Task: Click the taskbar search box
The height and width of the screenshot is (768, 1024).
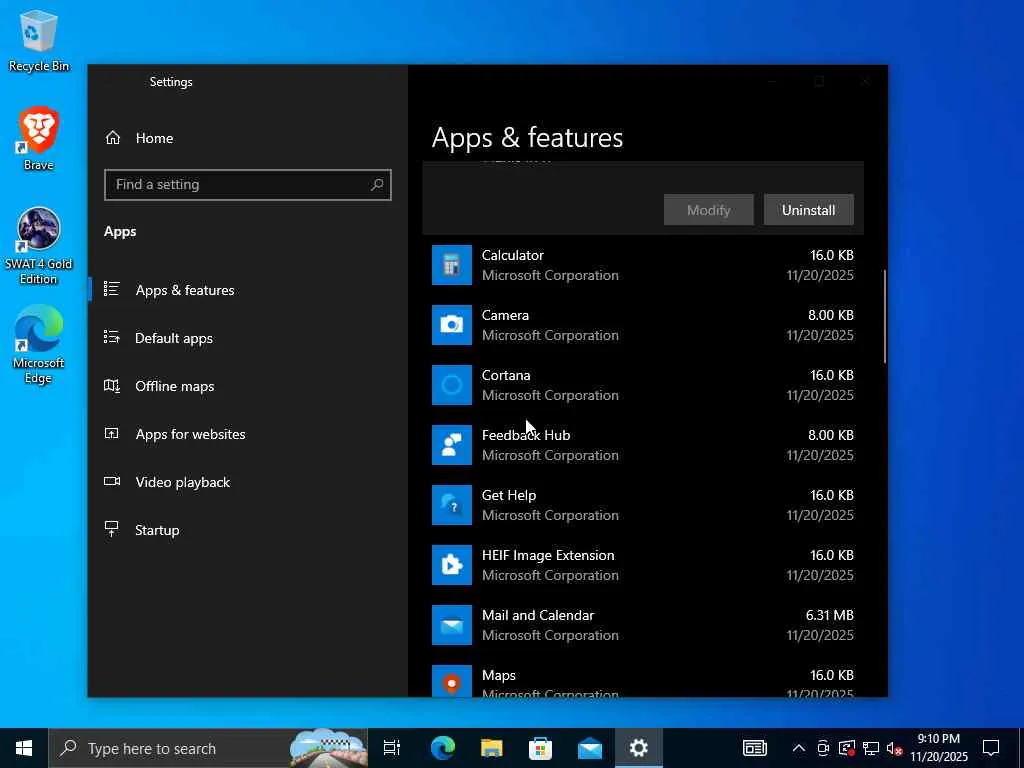Action: (x=208, y=748)
